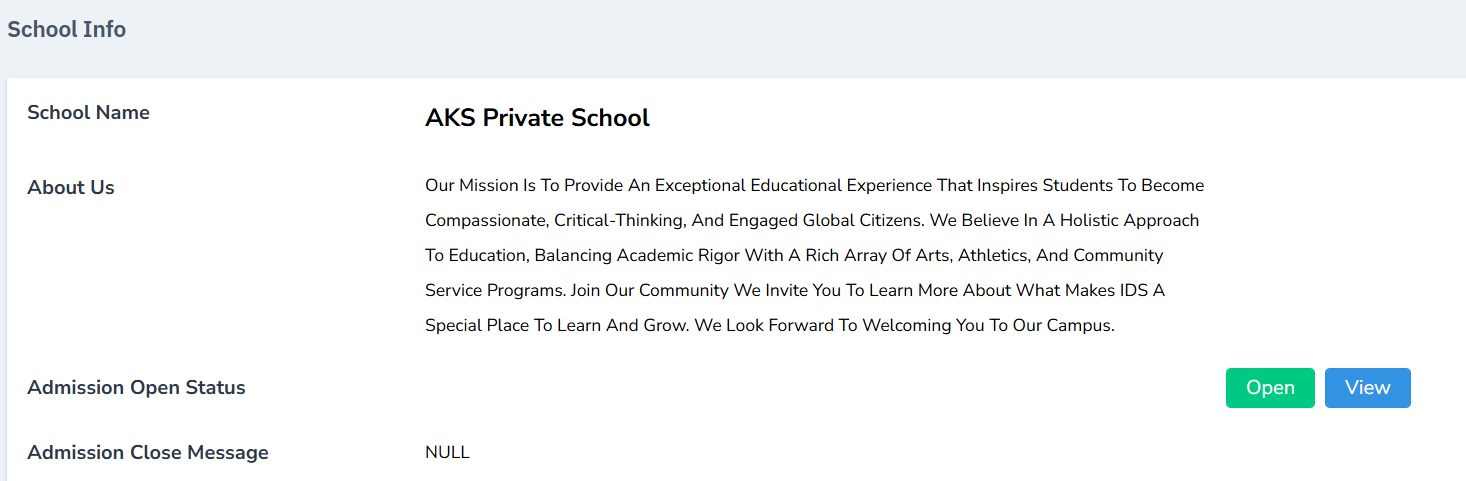Screen dimensions: 1466x481
Task: Click the word "Athletics" in About Us text
Action: pyautogui.click(x=993, y=256)
